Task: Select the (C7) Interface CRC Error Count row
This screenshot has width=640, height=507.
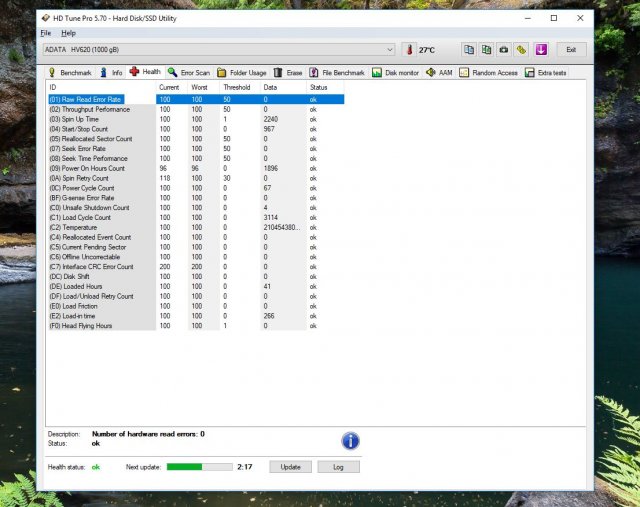Action: (x=196, y=267)
